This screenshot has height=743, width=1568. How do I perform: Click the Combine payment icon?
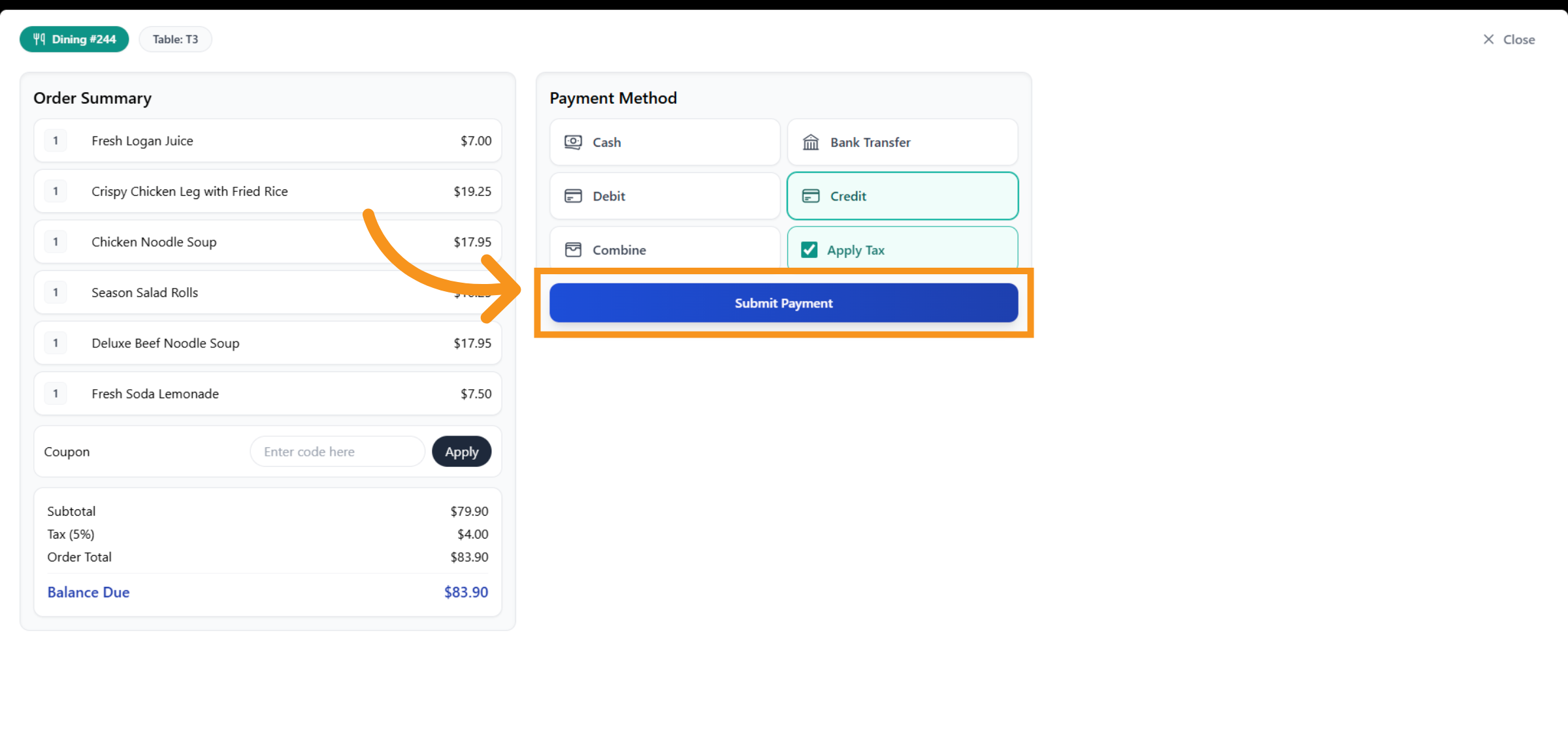coord(573,250)
